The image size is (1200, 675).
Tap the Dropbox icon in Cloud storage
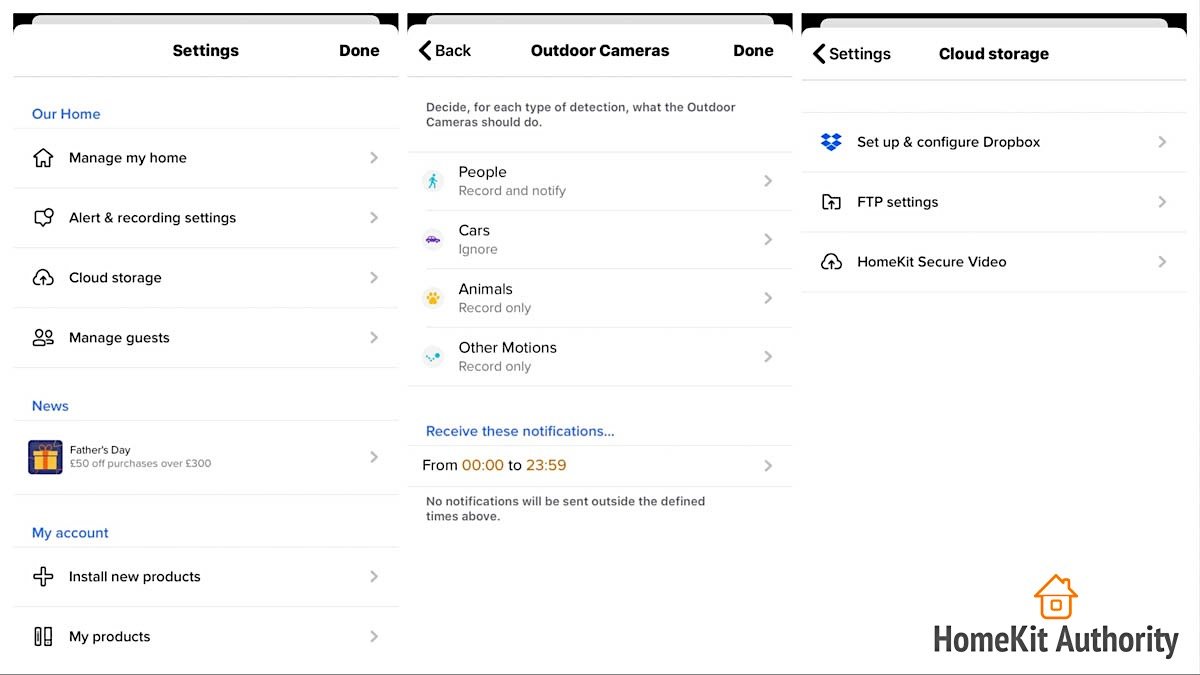click(831, 142)
